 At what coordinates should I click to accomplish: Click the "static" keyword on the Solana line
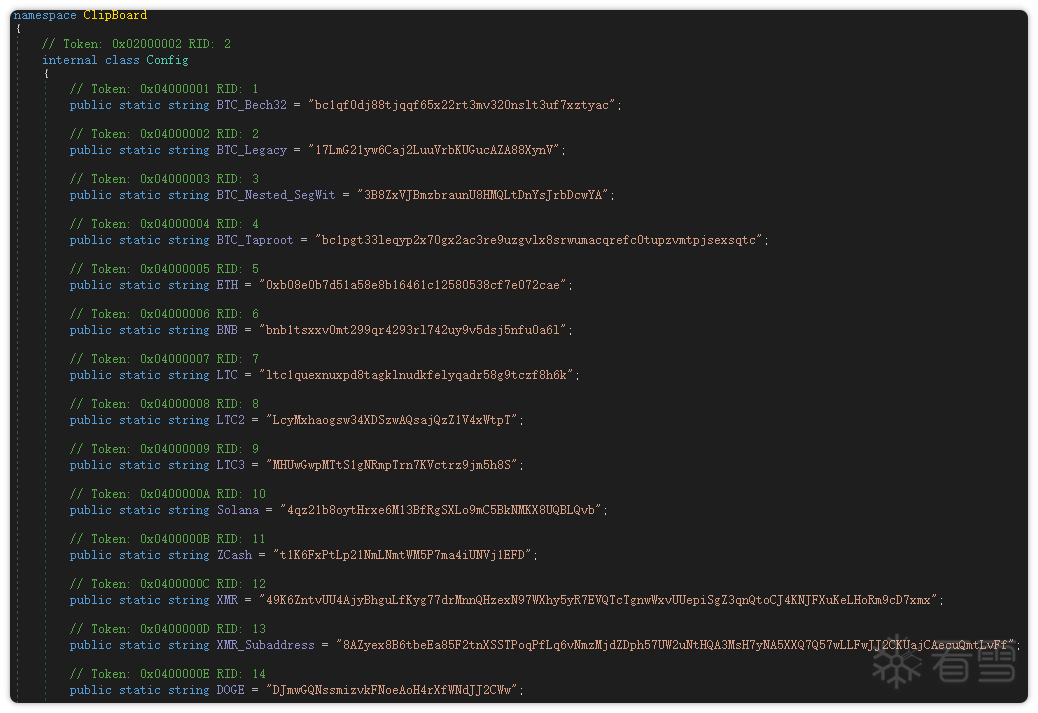pos(140,510)
